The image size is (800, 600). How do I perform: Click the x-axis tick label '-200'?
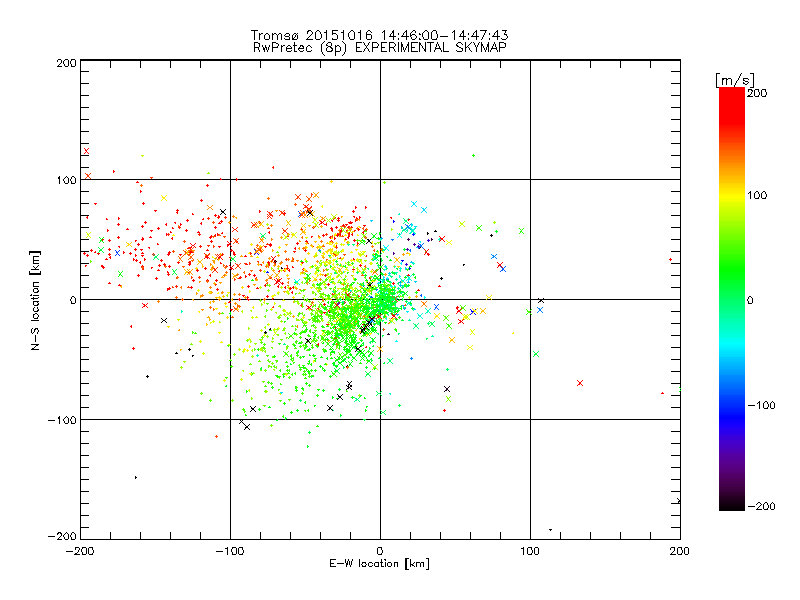[x=80, y=551]
